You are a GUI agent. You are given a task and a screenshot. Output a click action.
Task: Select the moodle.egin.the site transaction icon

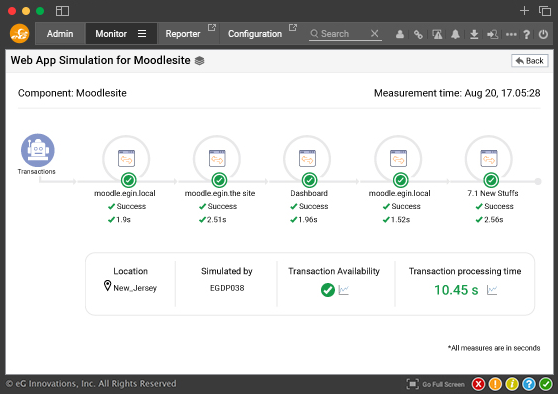[217, 158]
